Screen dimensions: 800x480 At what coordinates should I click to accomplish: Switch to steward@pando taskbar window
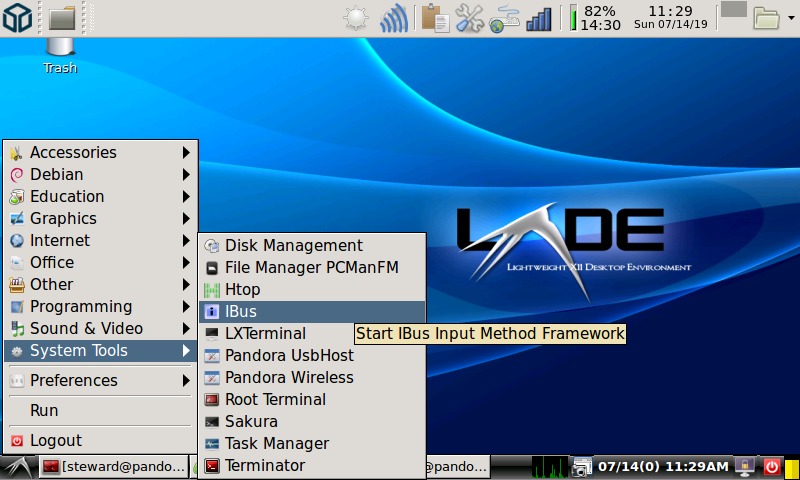pyautogui.click(x=113, y=467)
